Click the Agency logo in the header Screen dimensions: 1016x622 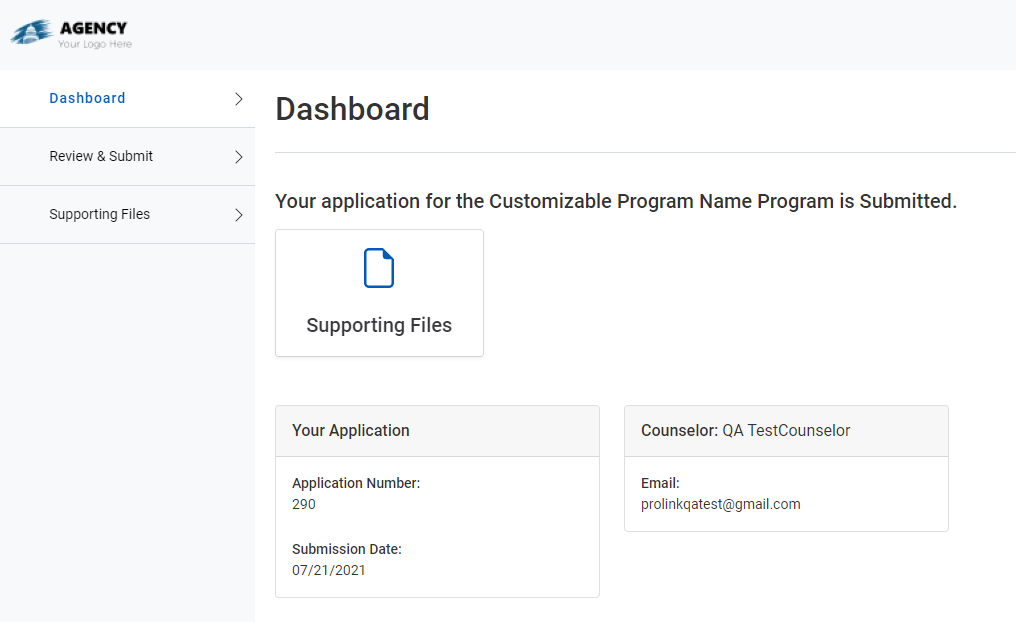(70, 32)
